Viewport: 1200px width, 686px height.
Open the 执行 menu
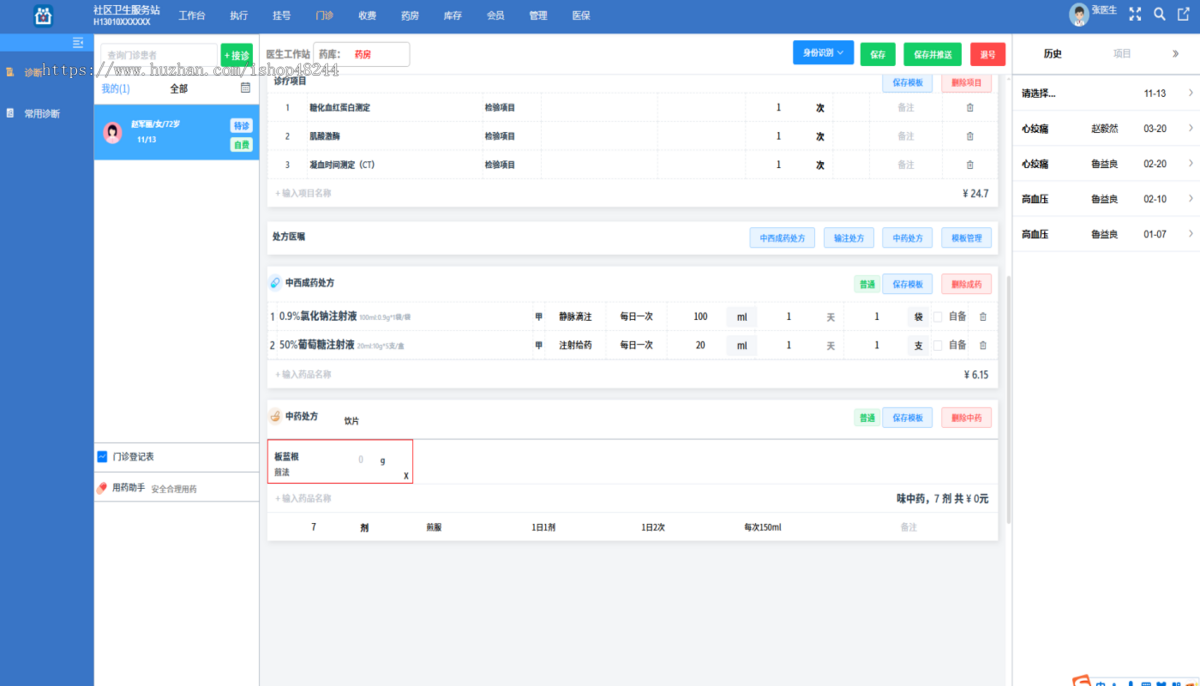238,15
